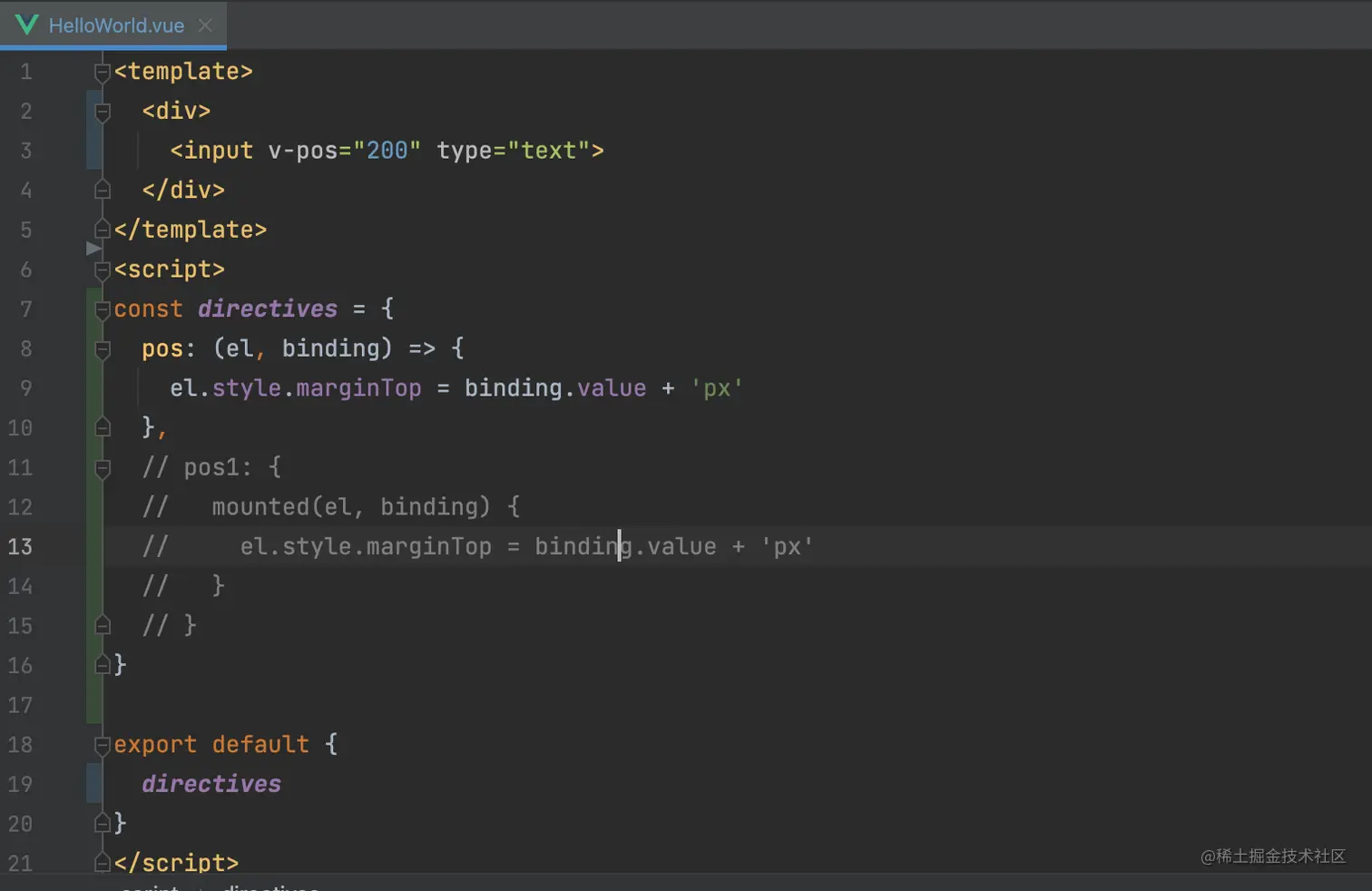The height and width of the screenshot is (891, 1372).
Task: Click the 'type' attribute on line 3
Action: point(465,151)
